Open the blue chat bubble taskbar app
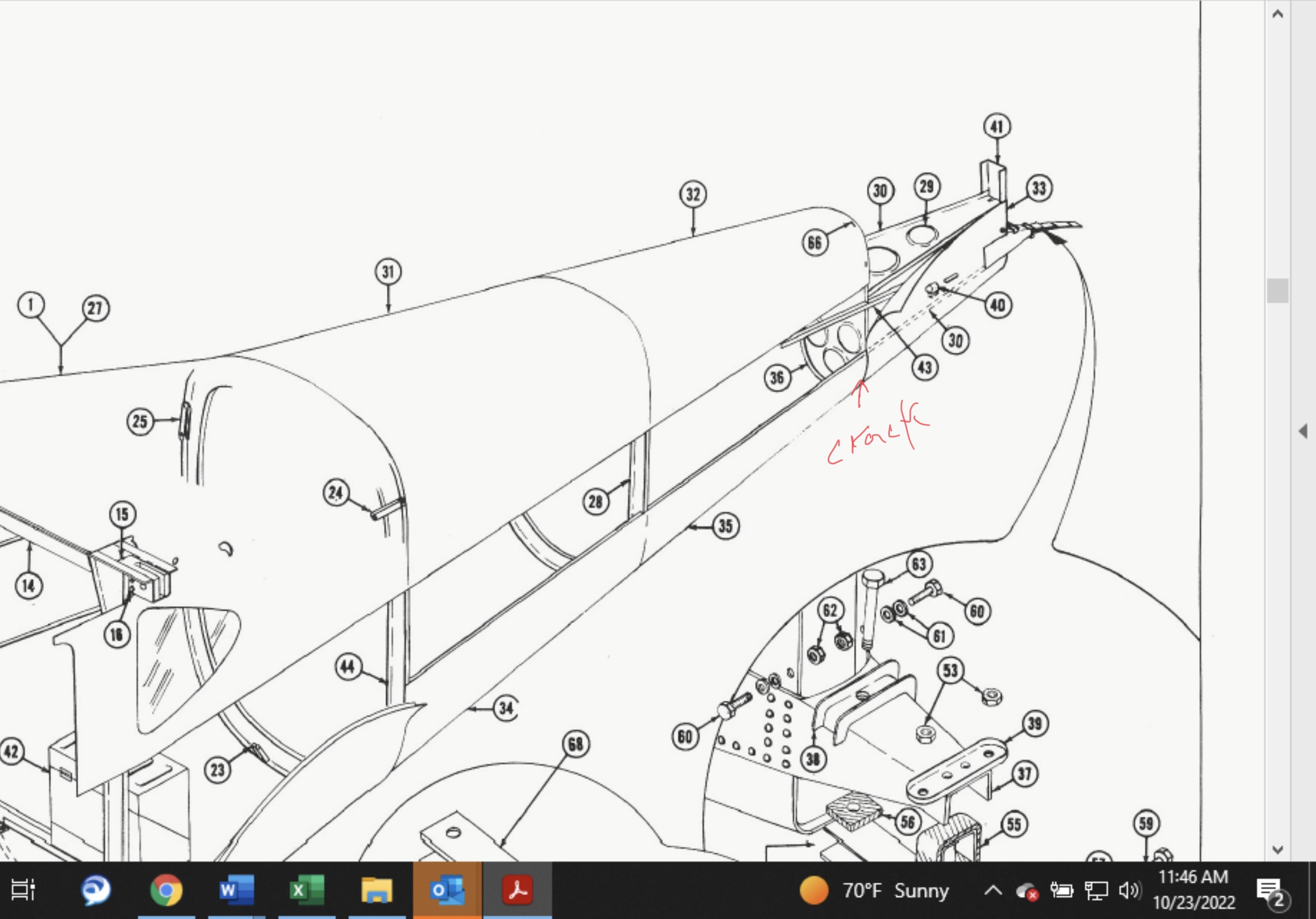Image resolution: width=1316 pixels, height=919 pixels. pos(96,890)
